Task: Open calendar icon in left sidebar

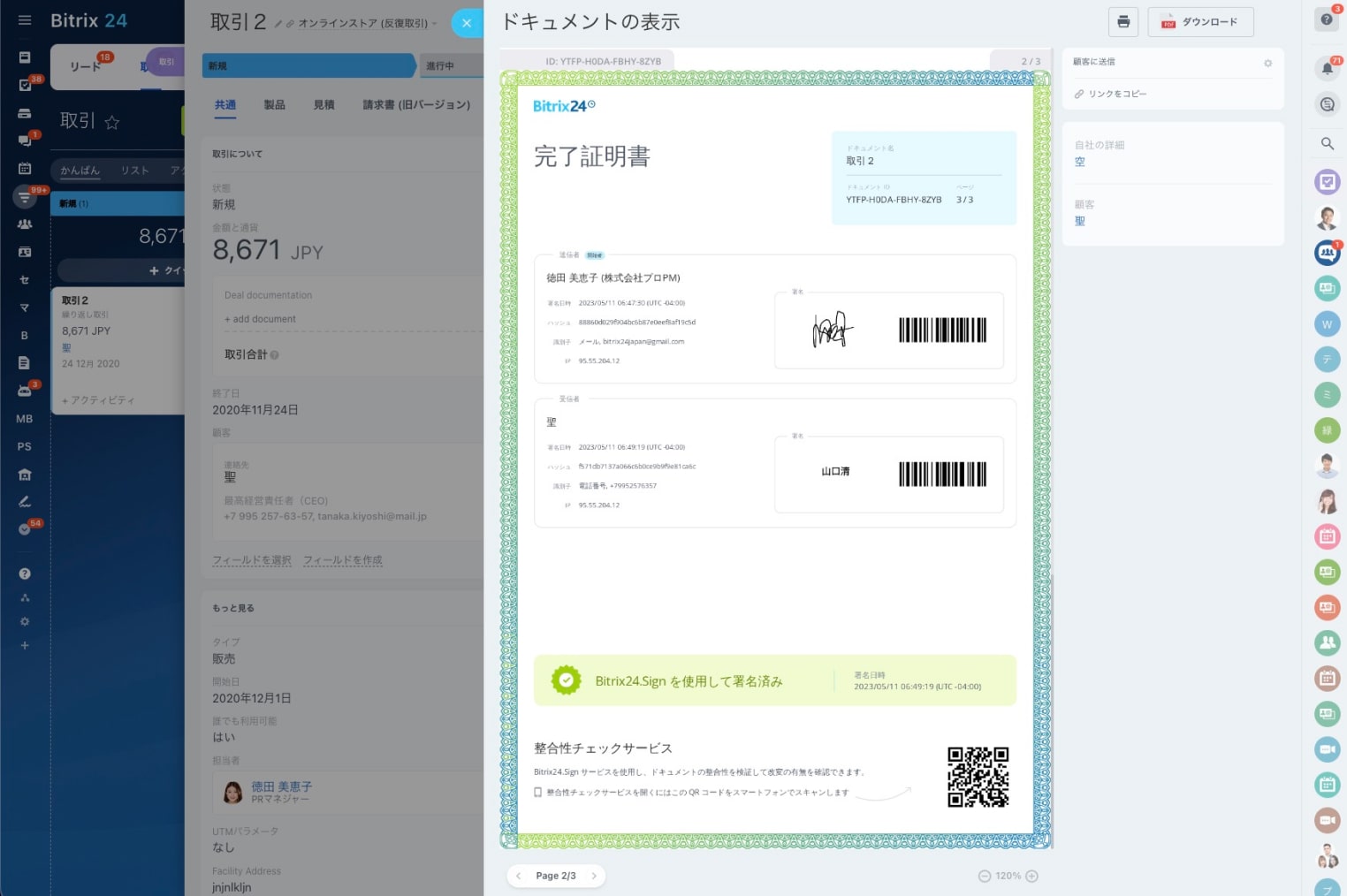Action: pyautogui.click(x=25, y=168)
